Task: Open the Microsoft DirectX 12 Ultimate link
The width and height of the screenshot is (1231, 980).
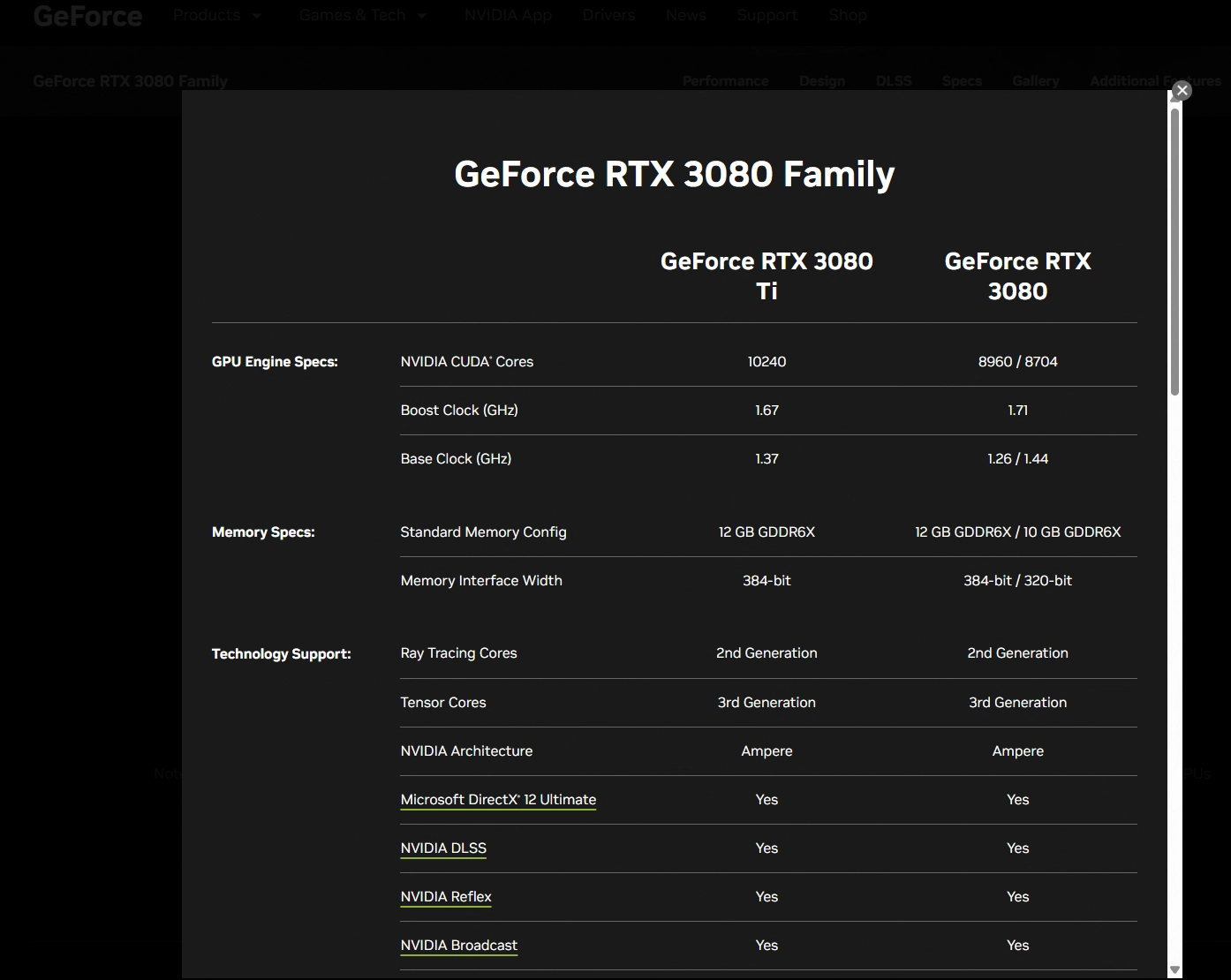Action: point(497,800)
